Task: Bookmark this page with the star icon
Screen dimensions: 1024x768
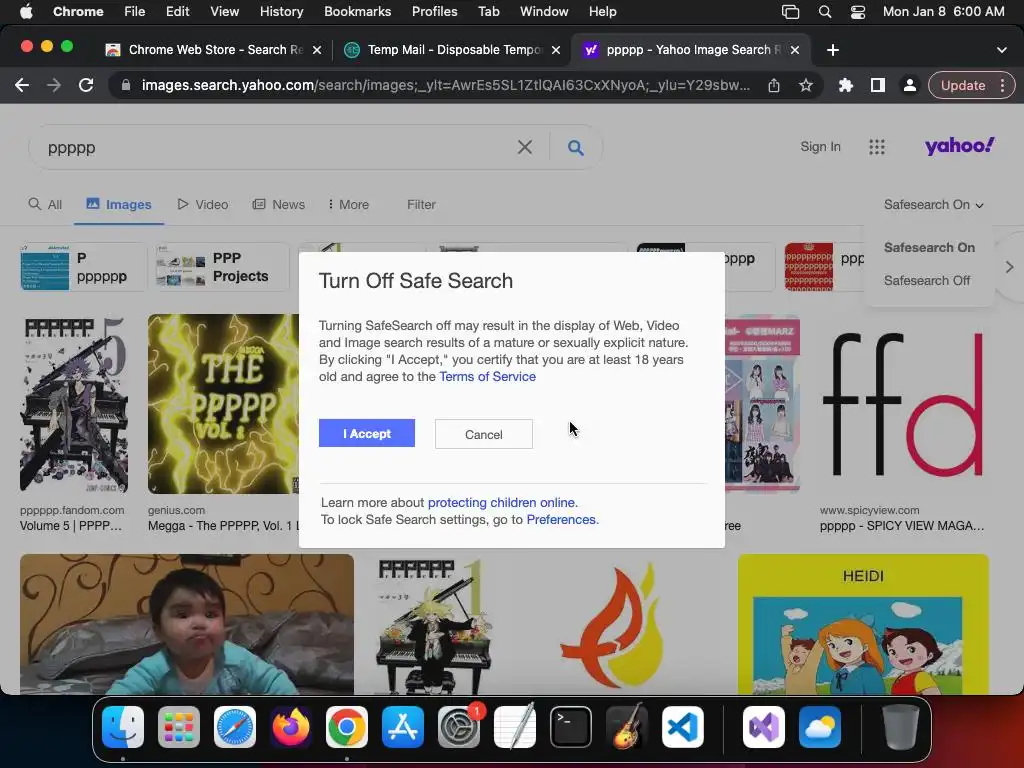Action: pos(806,86)
